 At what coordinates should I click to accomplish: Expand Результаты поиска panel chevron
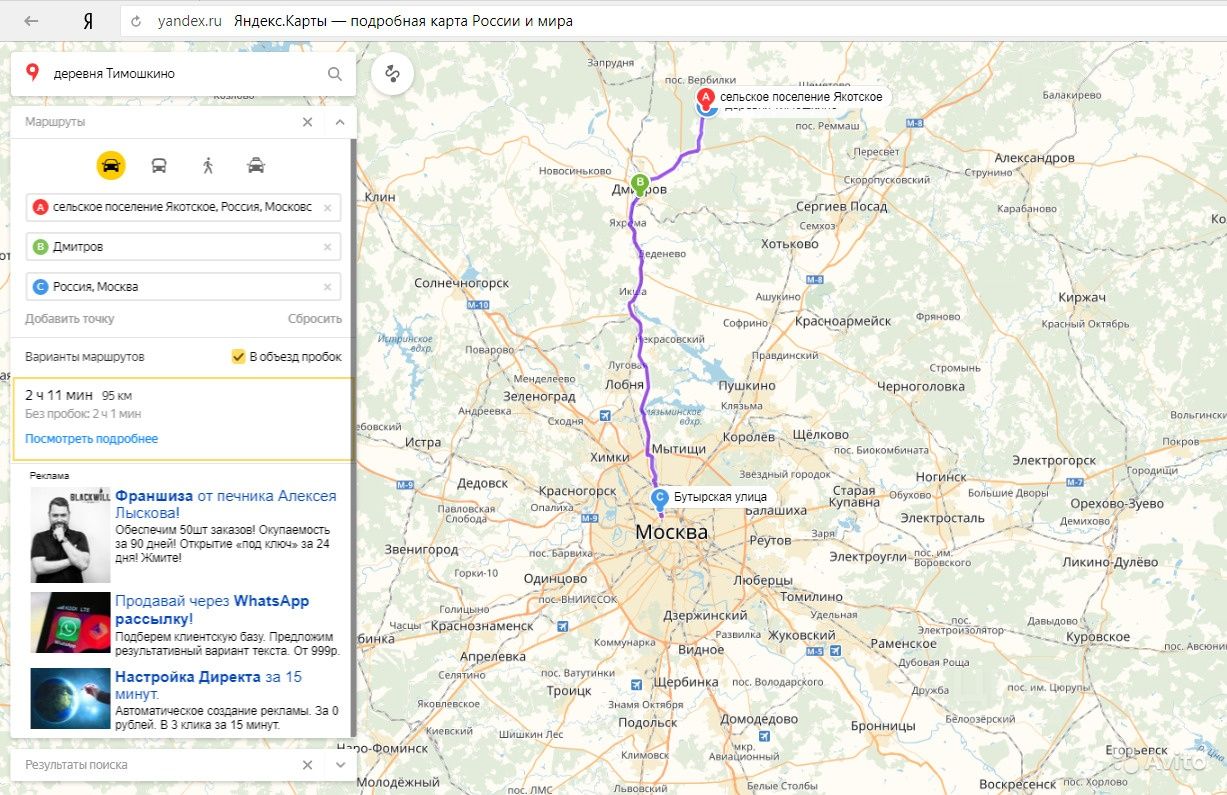coord(339,765)
